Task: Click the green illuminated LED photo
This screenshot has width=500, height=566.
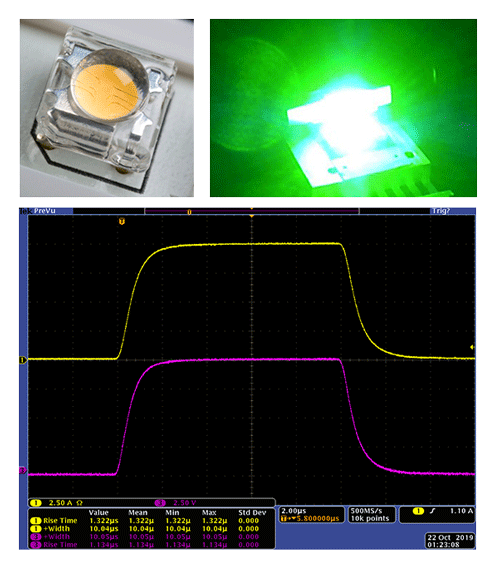Action: pyautogui.click(x=343, y=108)
